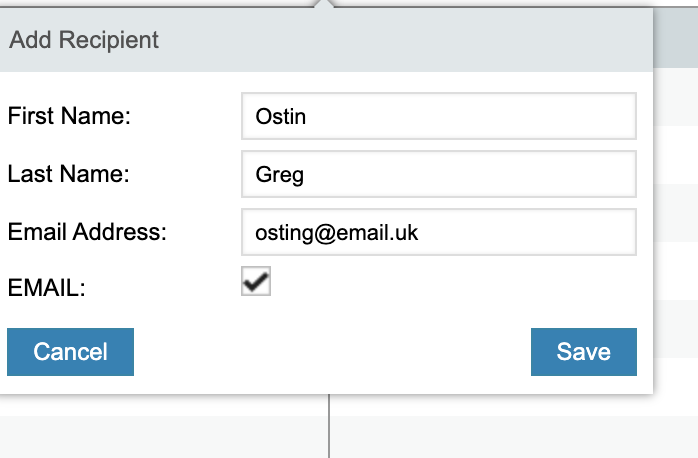Place cursor on the "Ostin" text
This screenshot has height=458, width=698.
coord(281,117)
